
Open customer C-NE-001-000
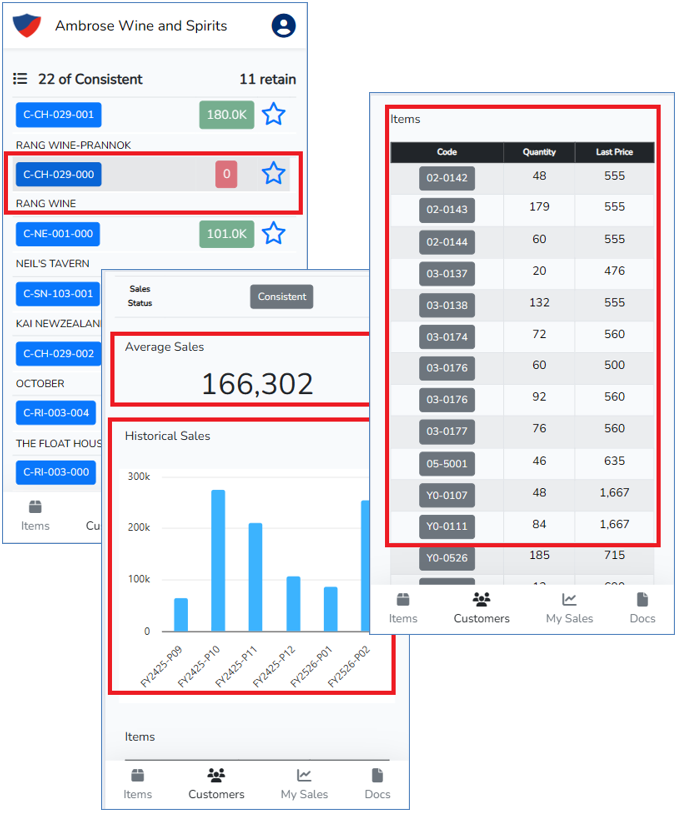[x=58, y=234]
